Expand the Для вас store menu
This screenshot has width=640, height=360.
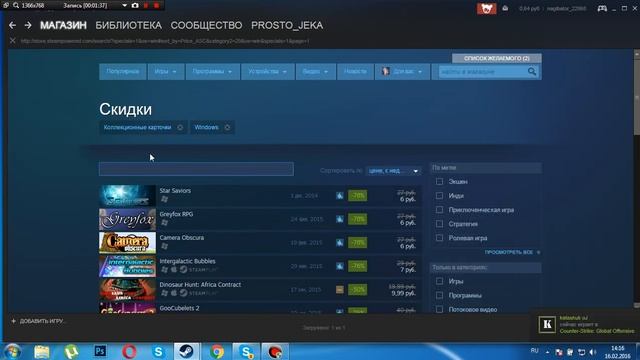[x=402, y=71]
